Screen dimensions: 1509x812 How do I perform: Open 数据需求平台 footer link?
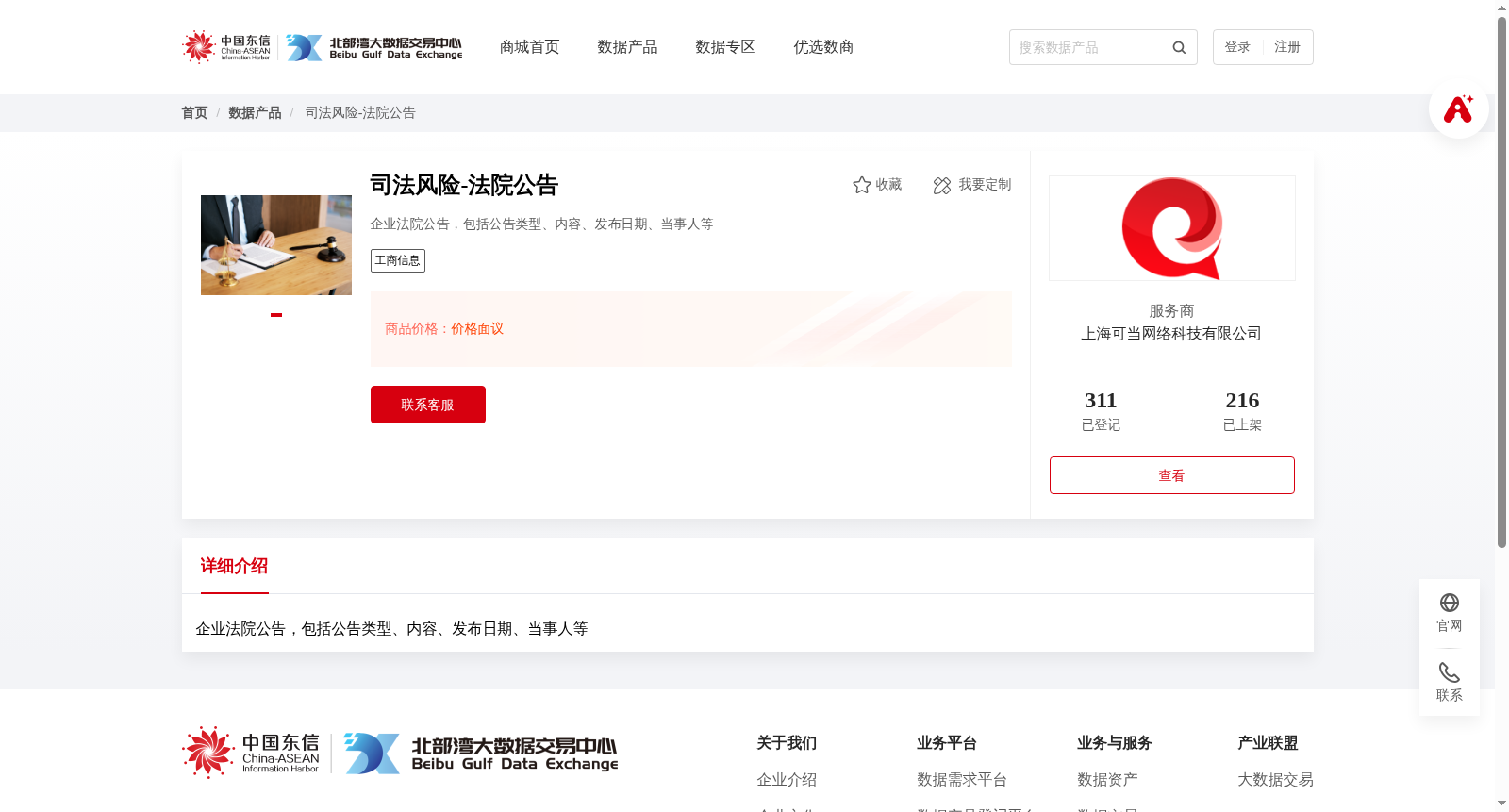[x=962, y=780]
